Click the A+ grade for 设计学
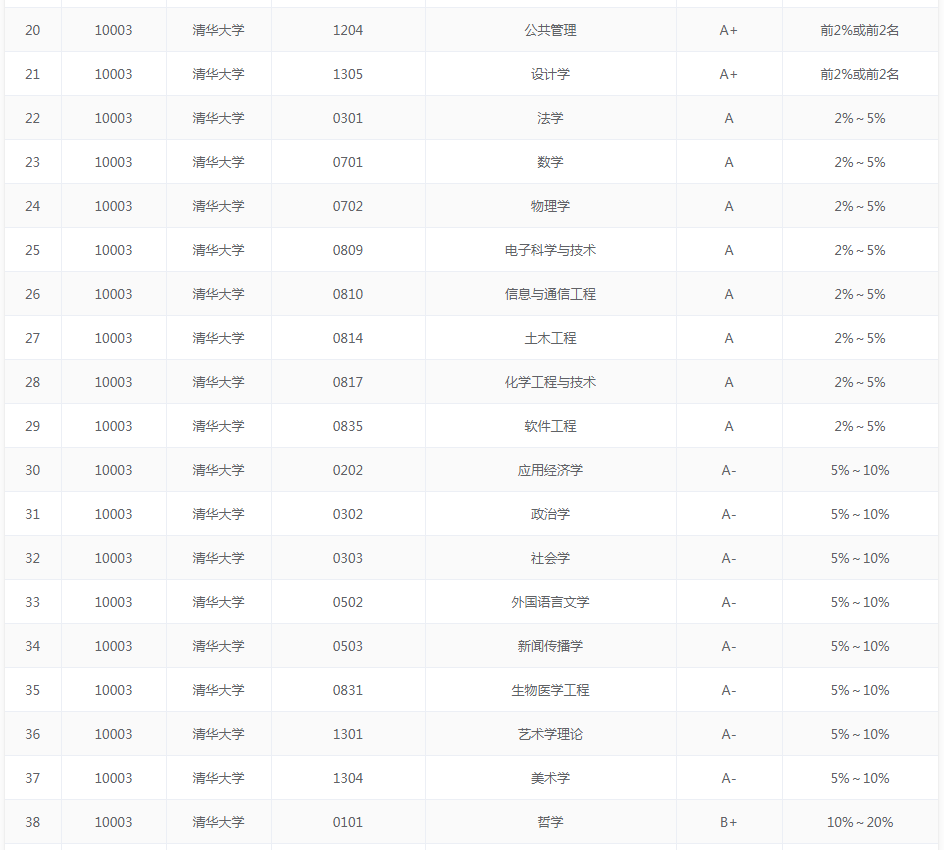 728,74
